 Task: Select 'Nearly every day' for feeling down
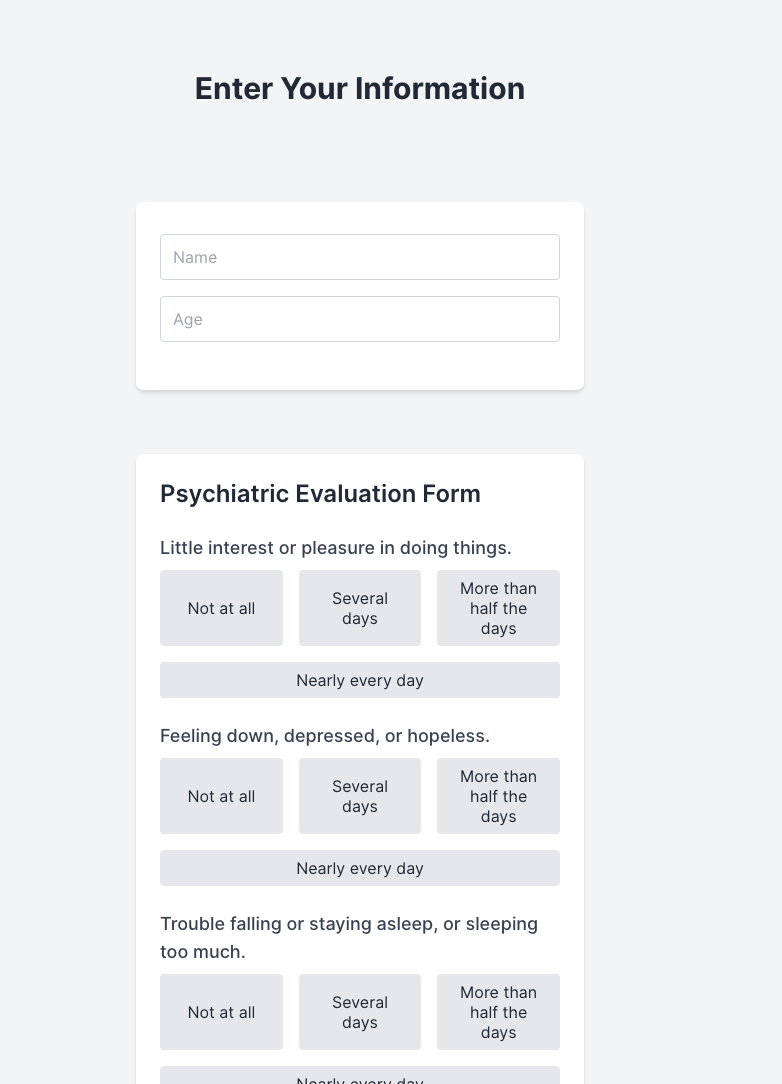360,868
